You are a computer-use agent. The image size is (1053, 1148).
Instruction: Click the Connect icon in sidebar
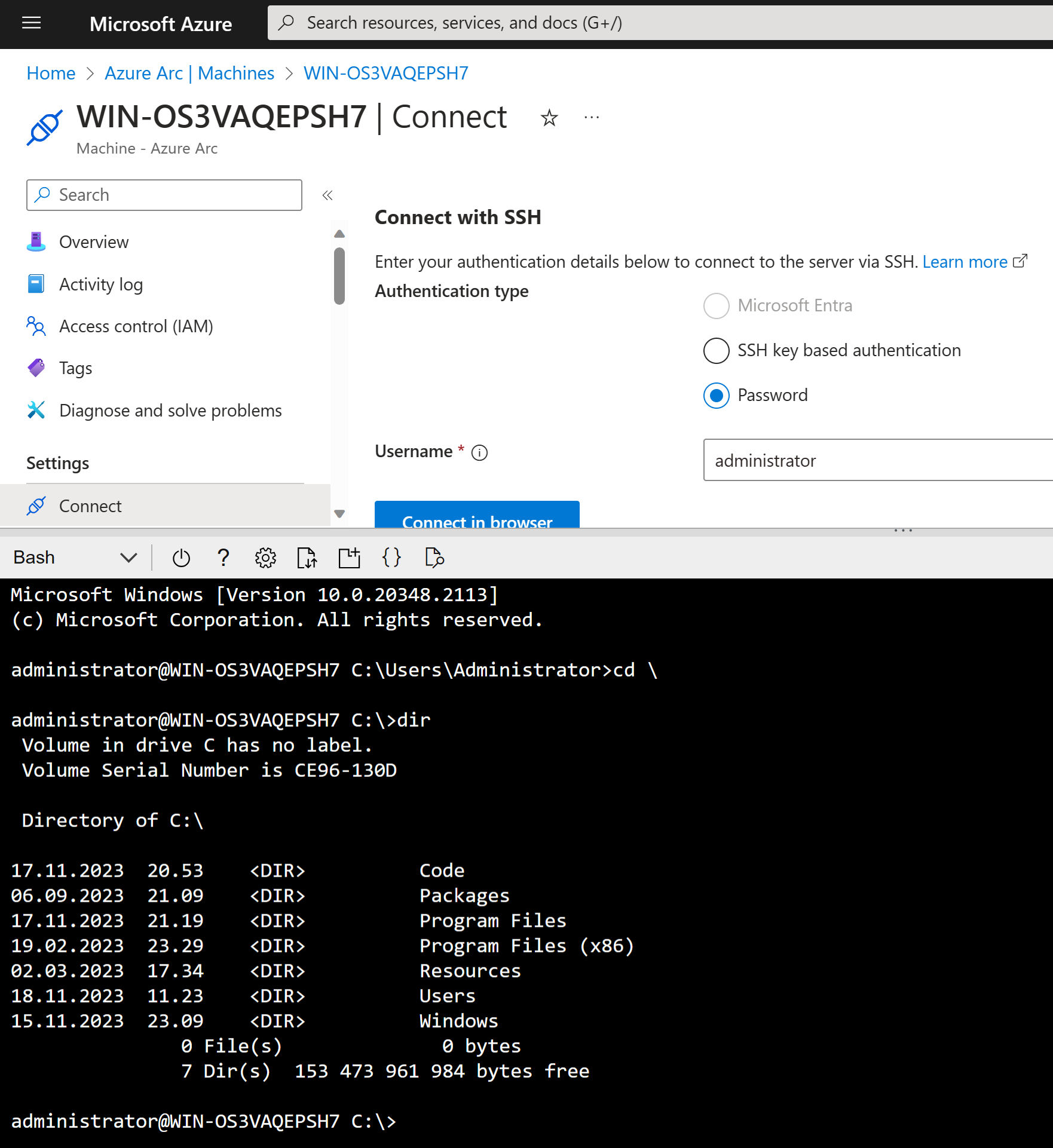pos(36,506)
